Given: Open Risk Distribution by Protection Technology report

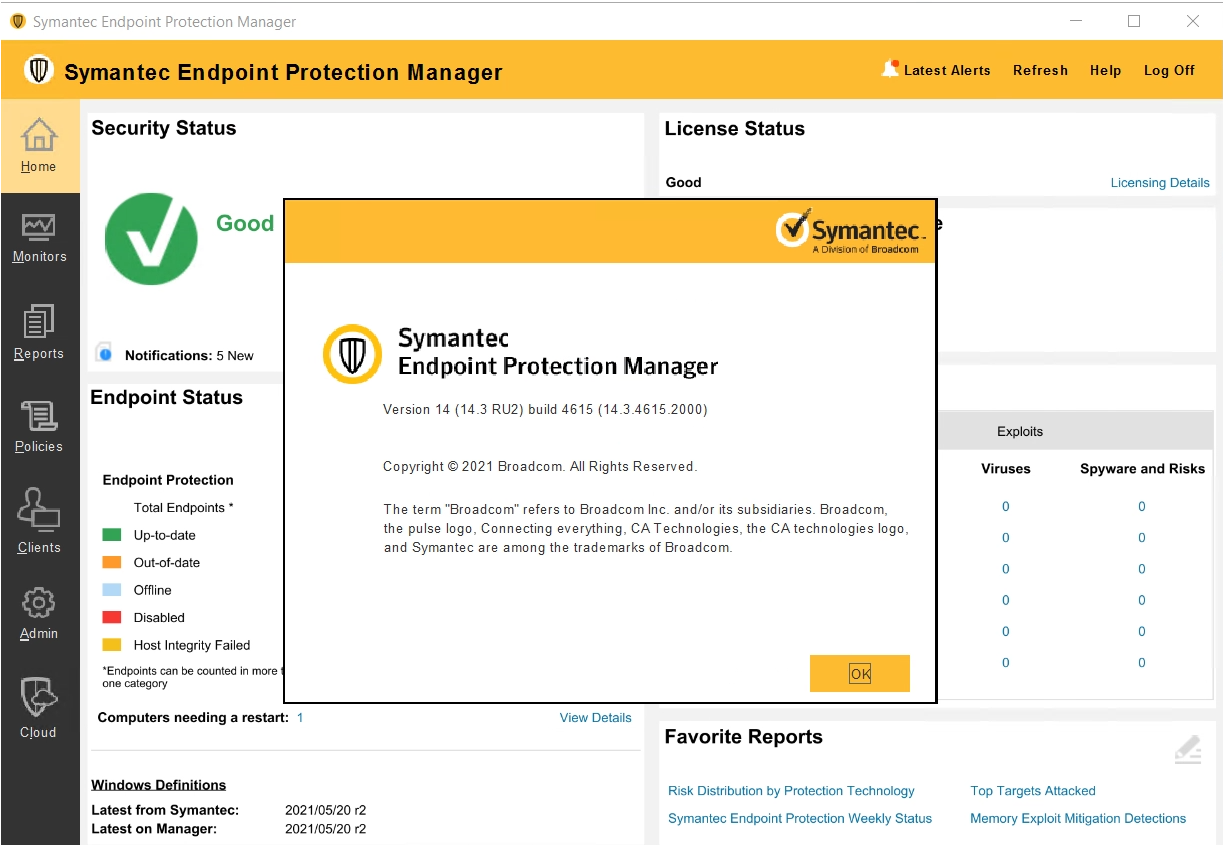Looking at the screenshot, I should coord(791,791).
